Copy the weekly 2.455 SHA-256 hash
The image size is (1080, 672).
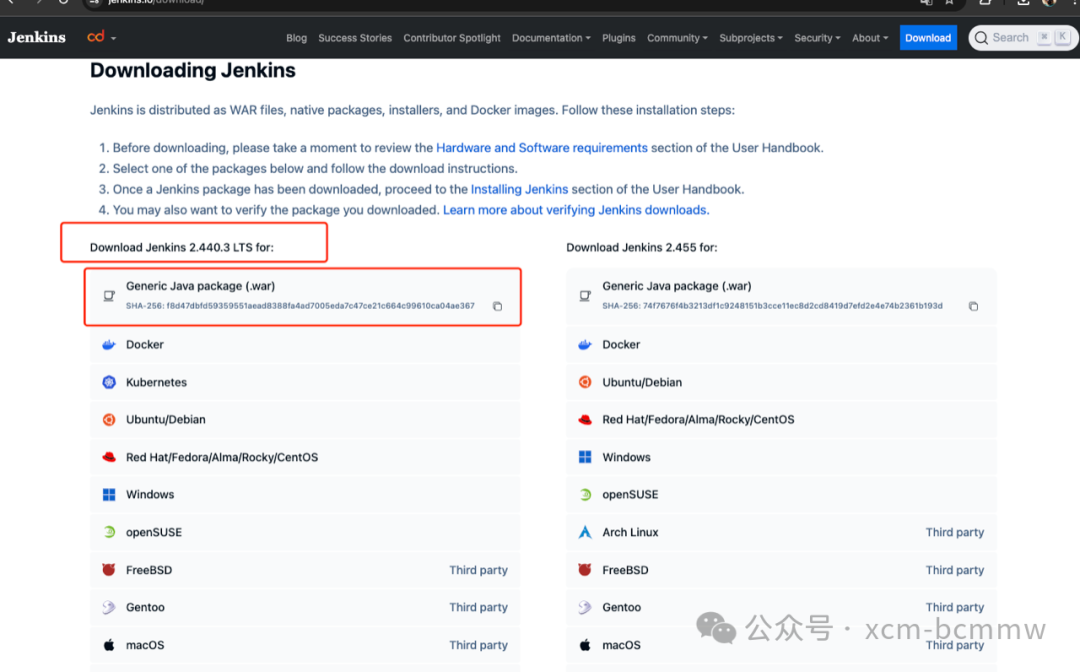point(973,306)
